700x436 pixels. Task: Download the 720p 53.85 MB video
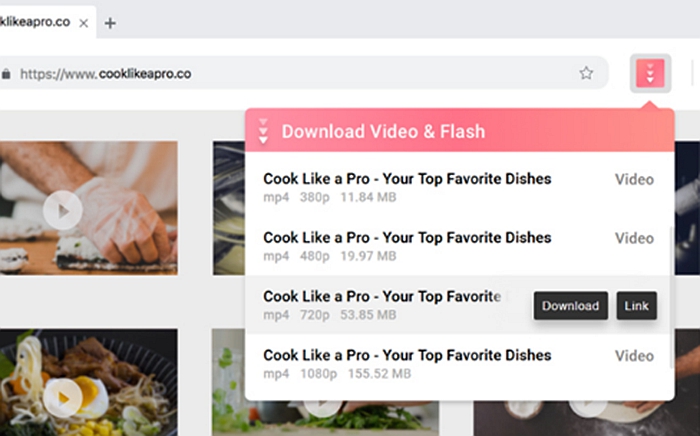(x=571, y=306)
